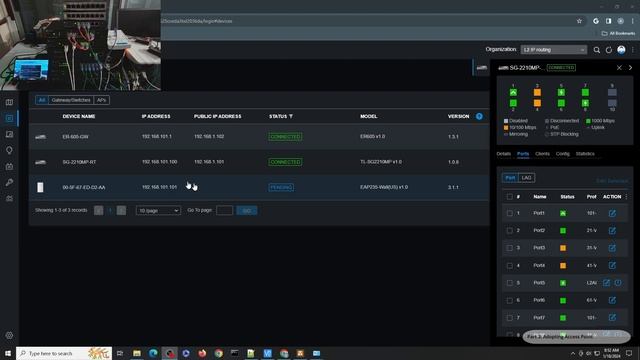This screenshot has height=360, width=640.
Task: Open the key-shaped sidebar icon
Action: coord(9,182)
